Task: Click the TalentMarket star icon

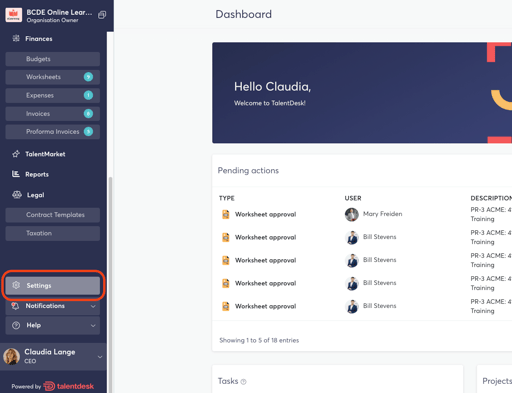Action: tap(16, 154)
